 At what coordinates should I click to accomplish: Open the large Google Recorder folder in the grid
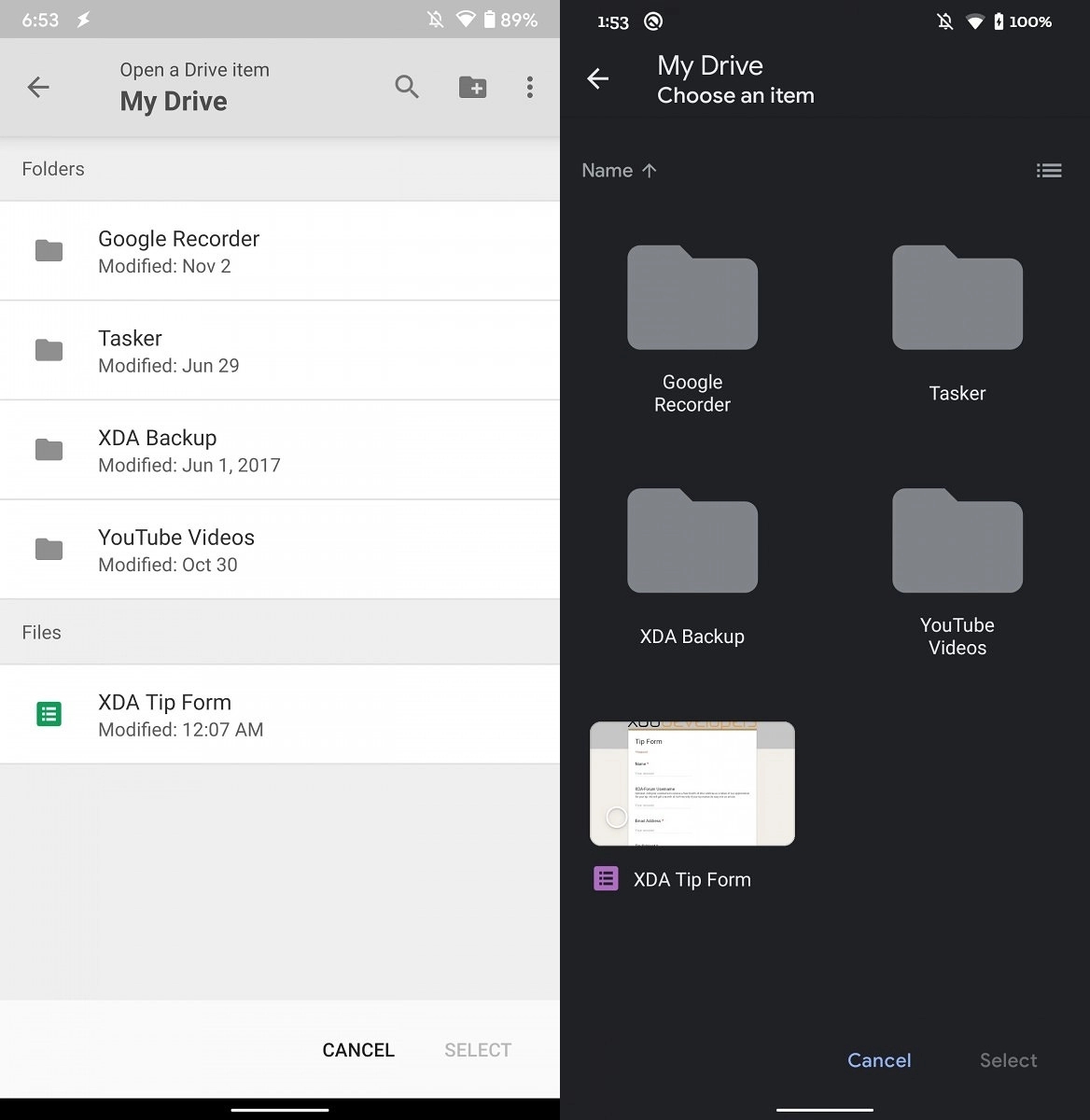coord(692,298)
